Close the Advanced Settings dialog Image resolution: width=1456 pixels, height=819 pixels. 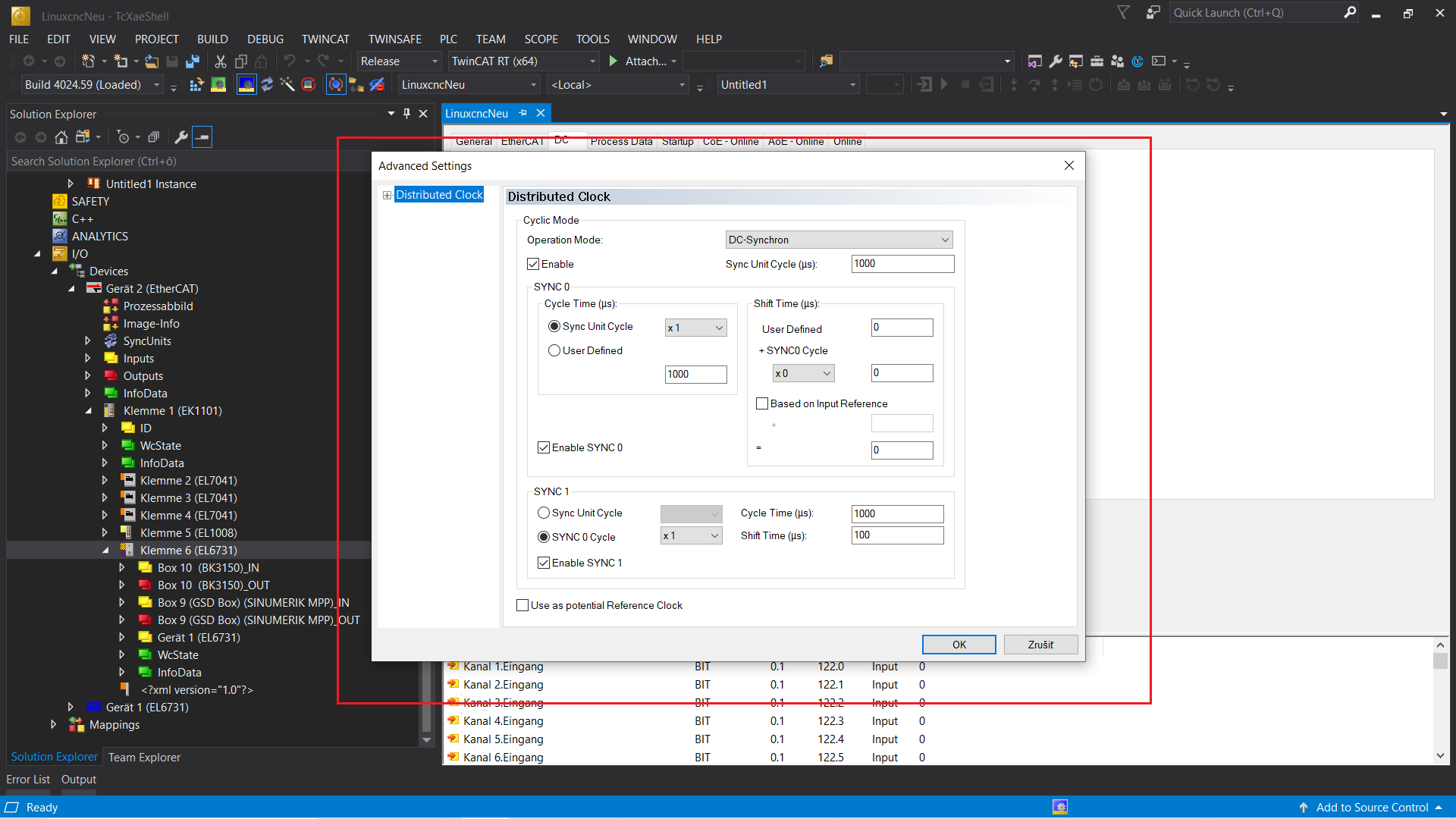point(1069,166)
